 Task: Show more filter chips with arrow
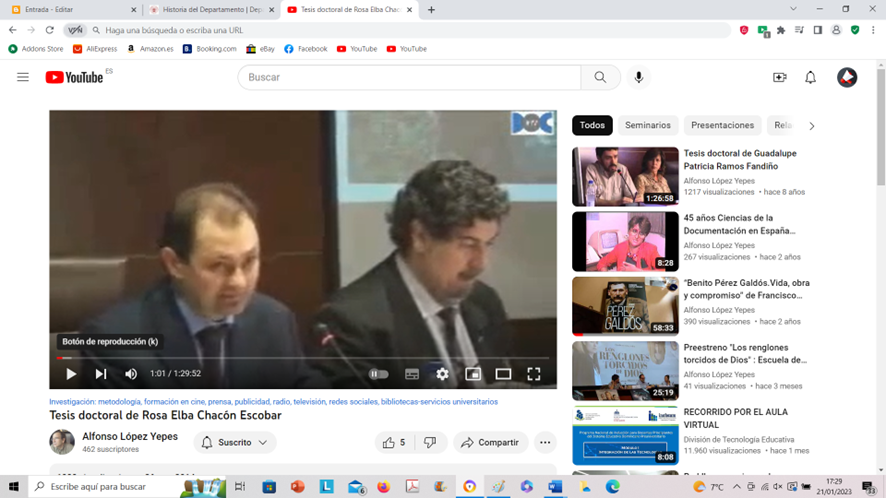[811, 126]
